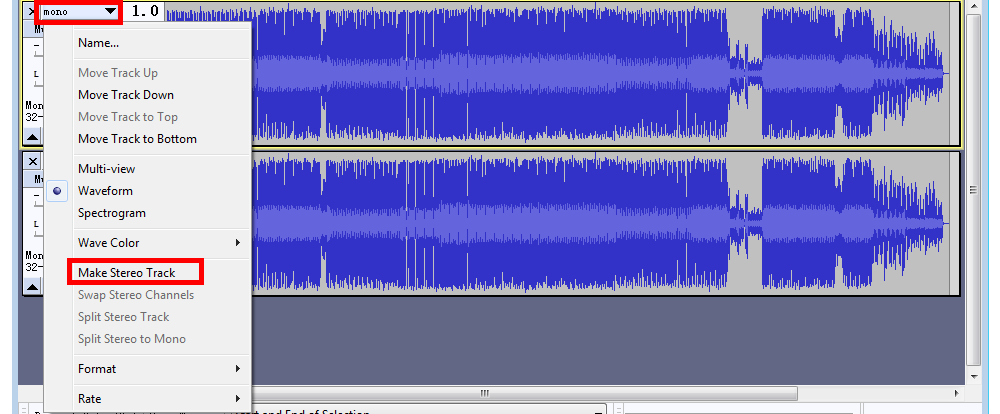Click the 1.0 vertical scale of first track
Screen dimensions: 1000x414
tap(145, 11)
